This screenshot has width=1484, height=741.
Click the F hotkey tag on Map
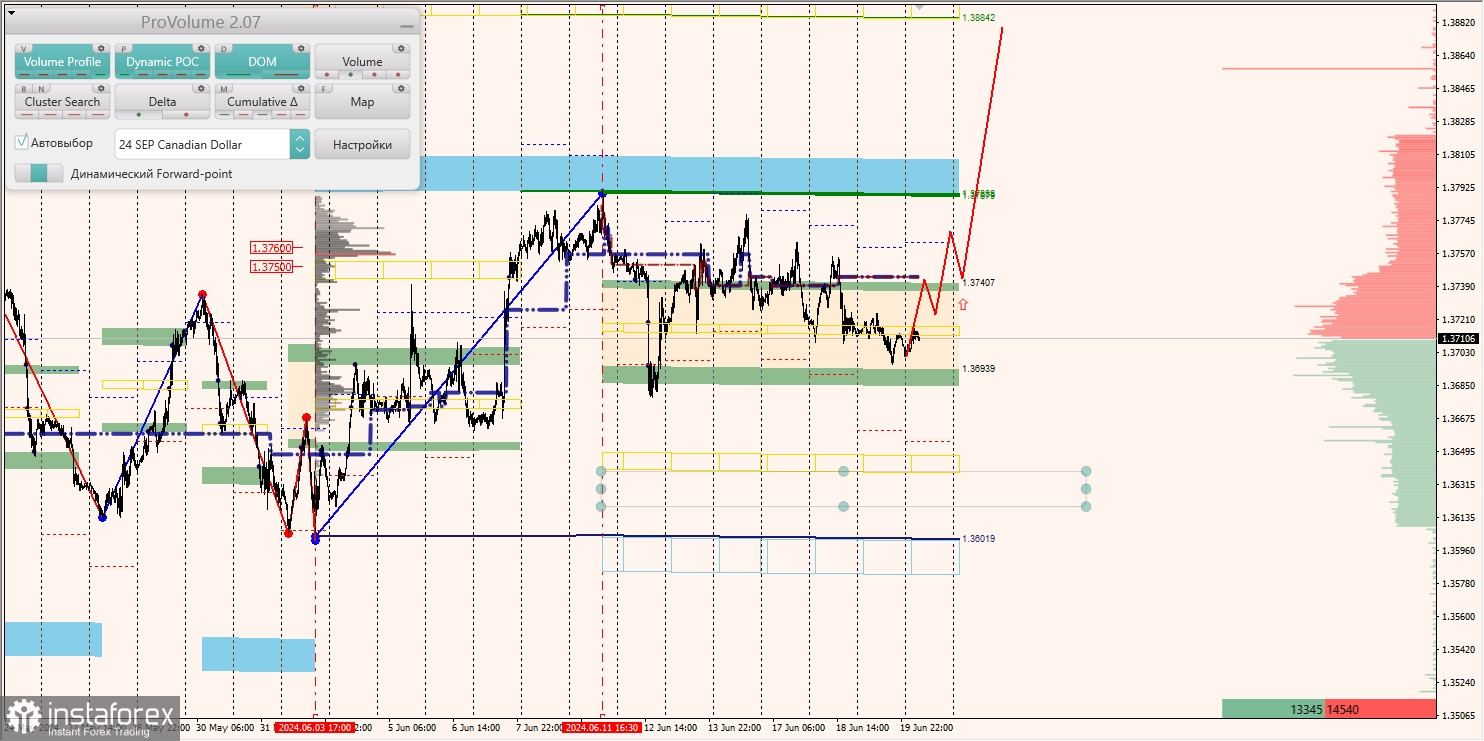point(324,89)
